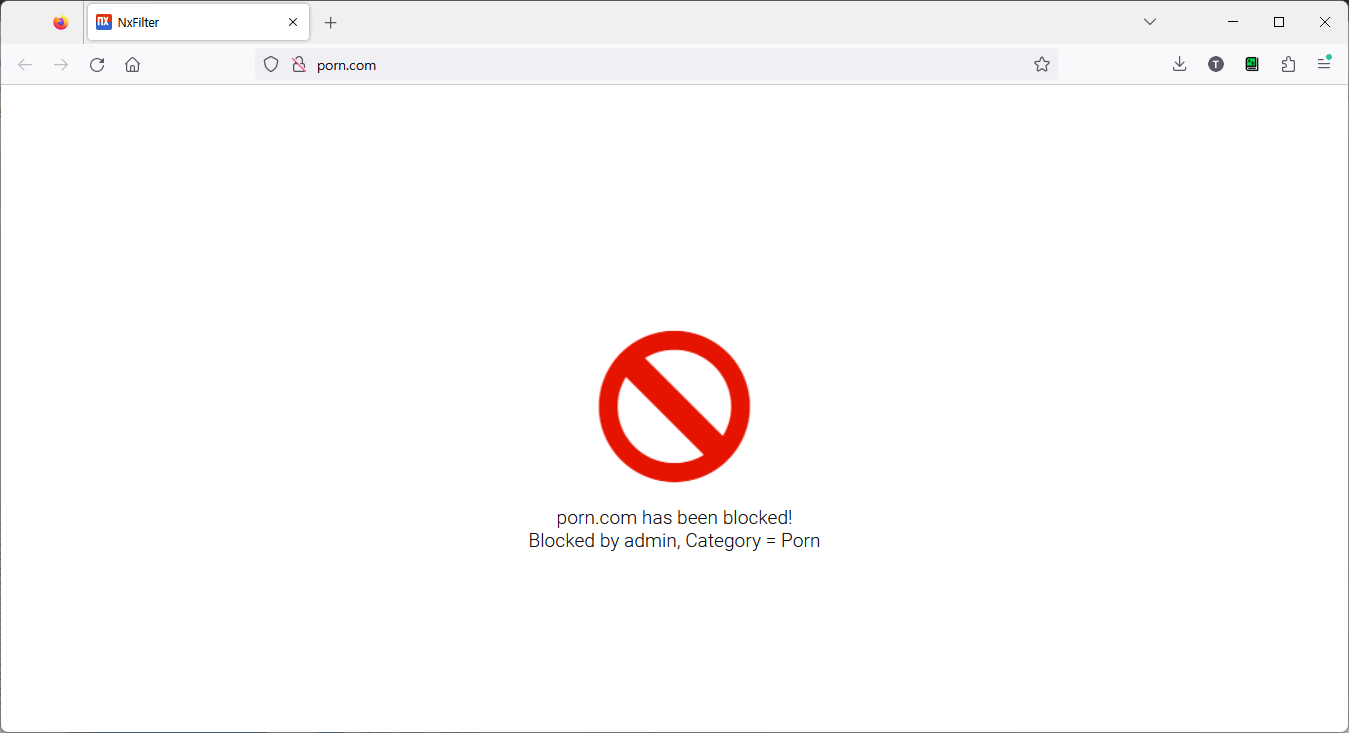
Task: Open the account avatar T menu
Action: [1216, 65]
